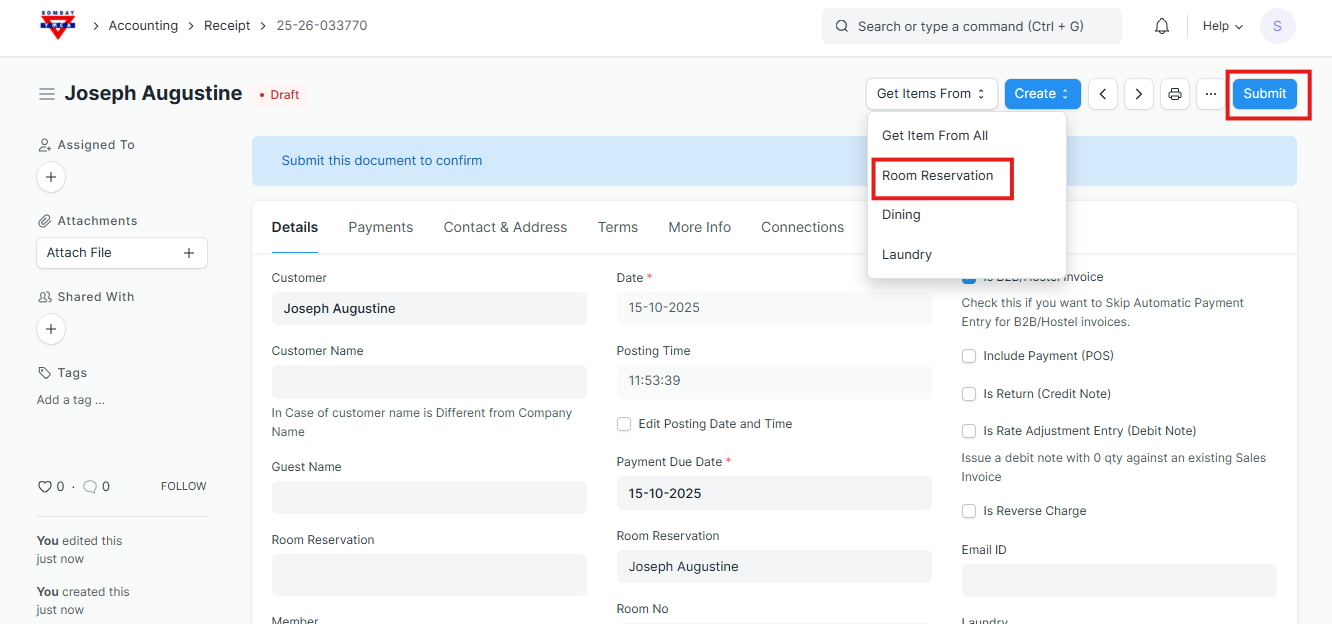
Task: Select Room Reservation from the menu
Action: tap(938, 176)
